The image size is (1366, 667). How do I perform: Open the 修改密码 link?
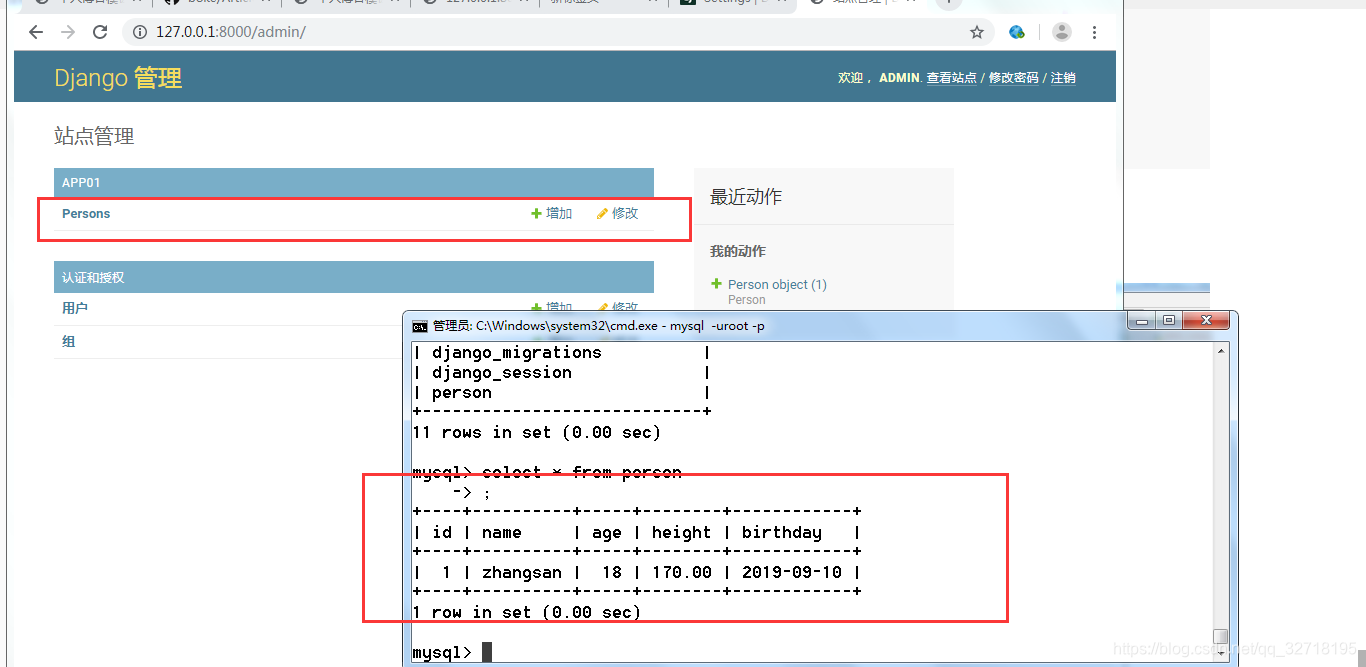(1014, 78)
